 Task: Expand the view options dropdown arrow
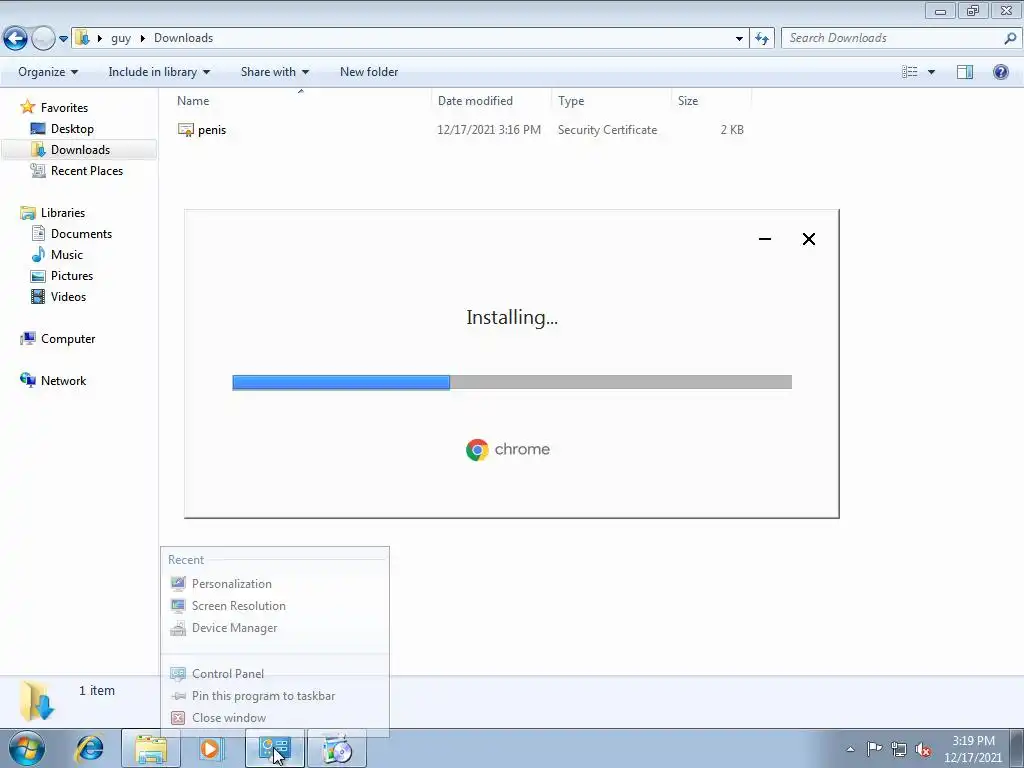931,72
